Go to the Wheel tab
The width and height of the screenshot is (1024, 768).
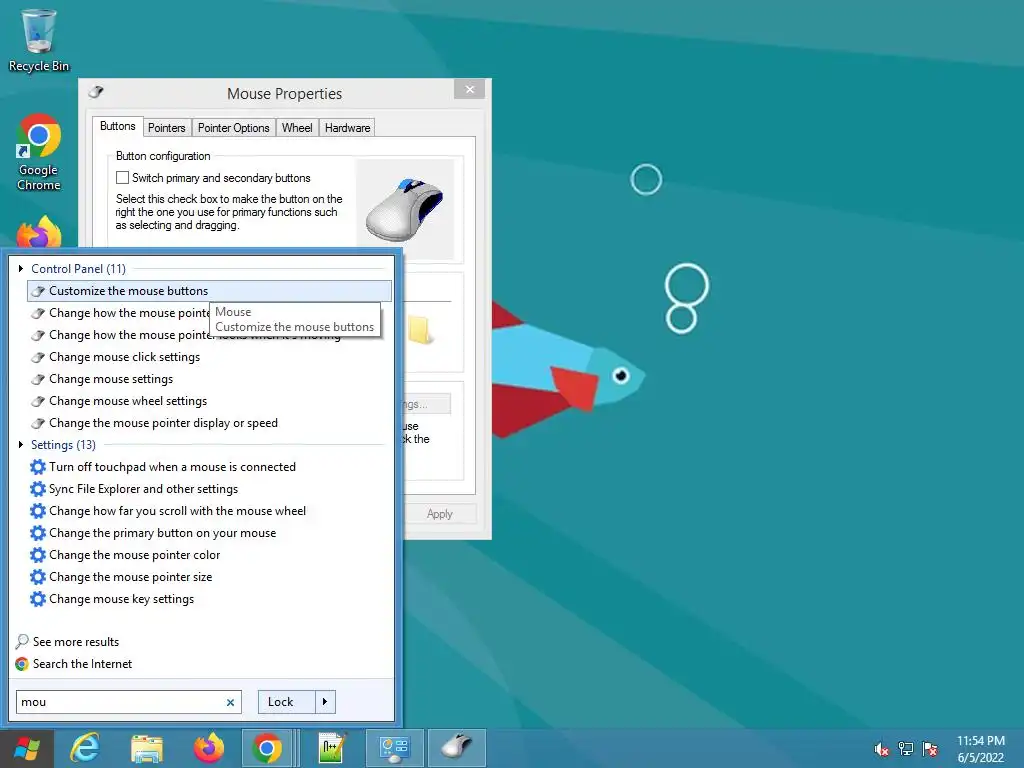tap(297, 128)
